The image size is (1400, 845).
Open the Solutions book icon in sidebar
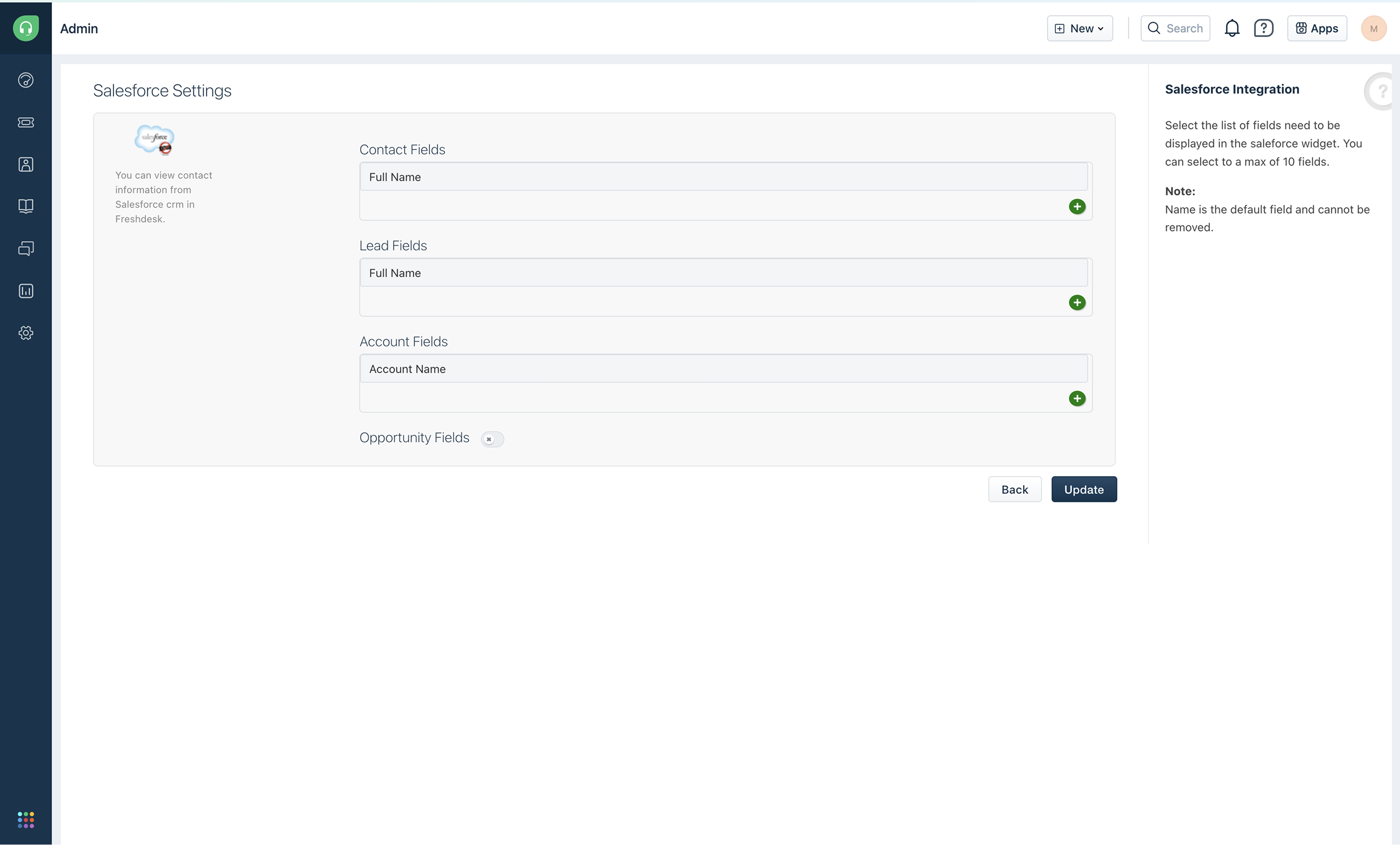point(25,206)
